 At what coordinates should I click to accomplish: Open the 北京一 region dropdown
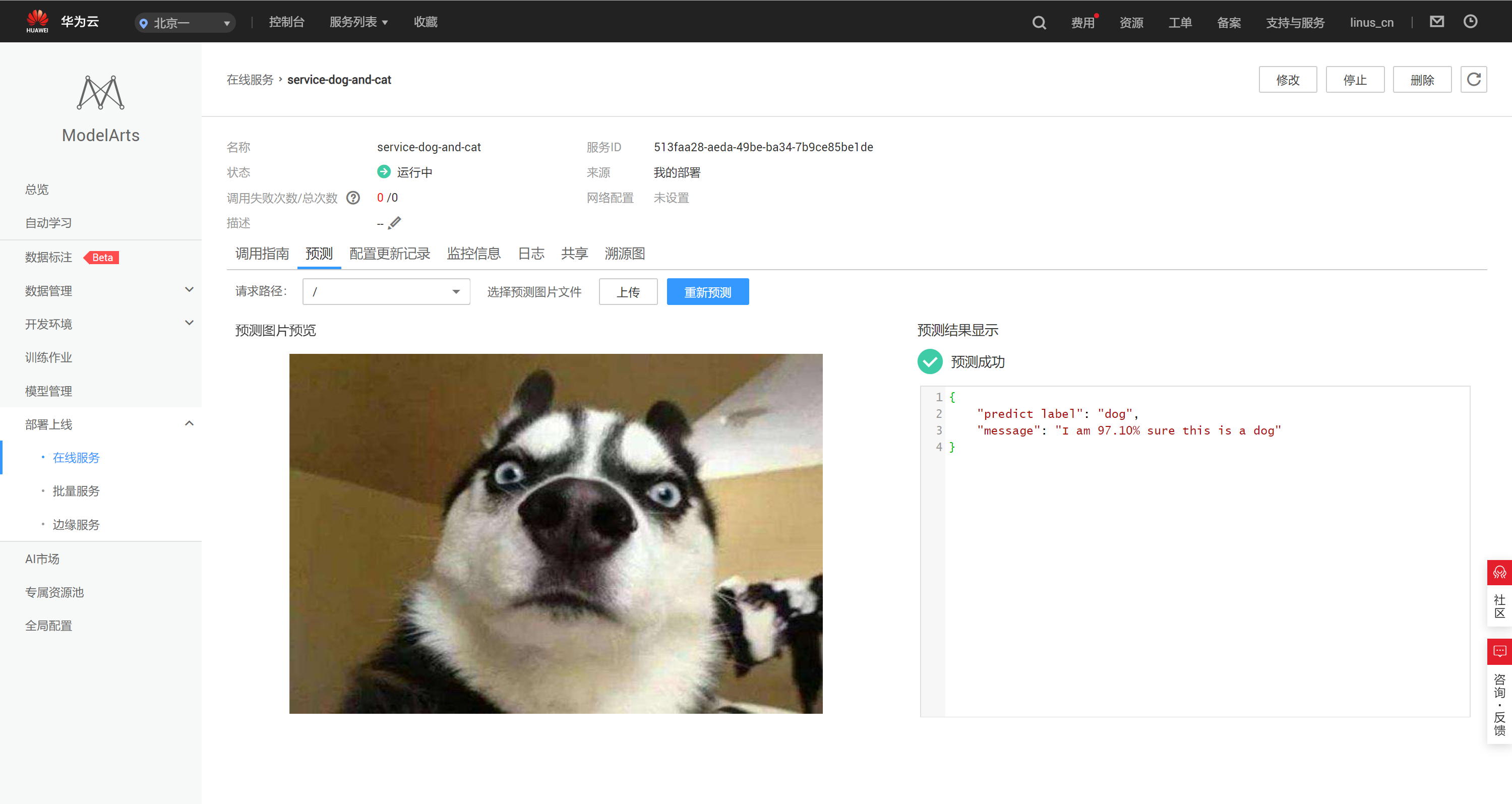pos(185,23)
